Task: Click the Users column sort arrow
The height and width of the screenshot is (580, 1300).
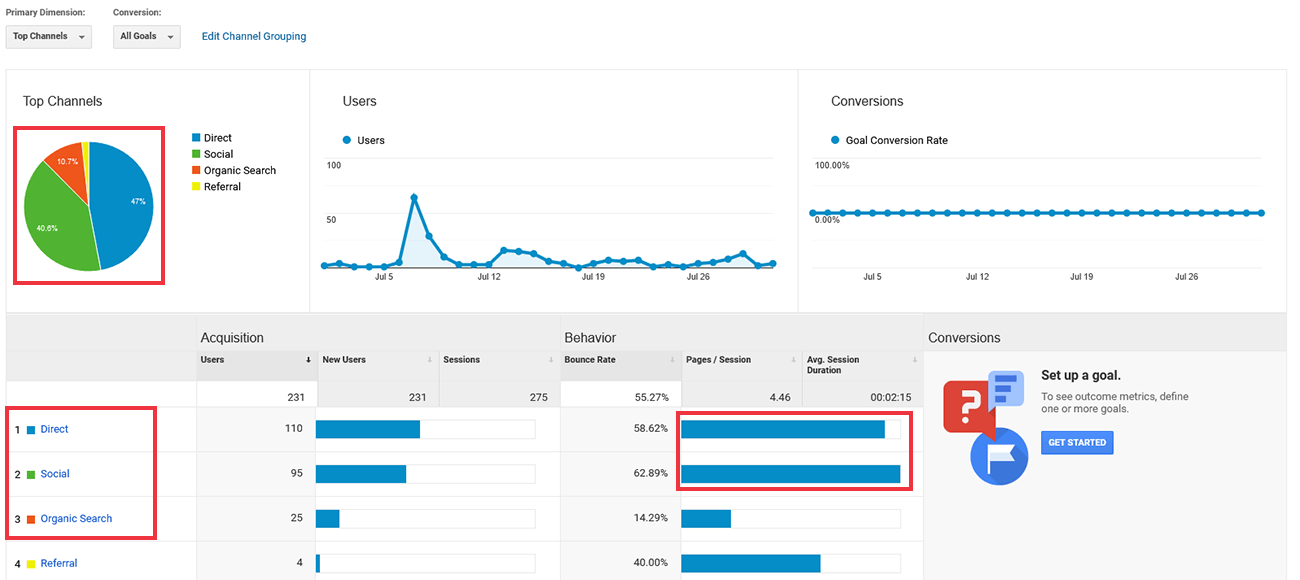Action: click(x=308, y=360)
